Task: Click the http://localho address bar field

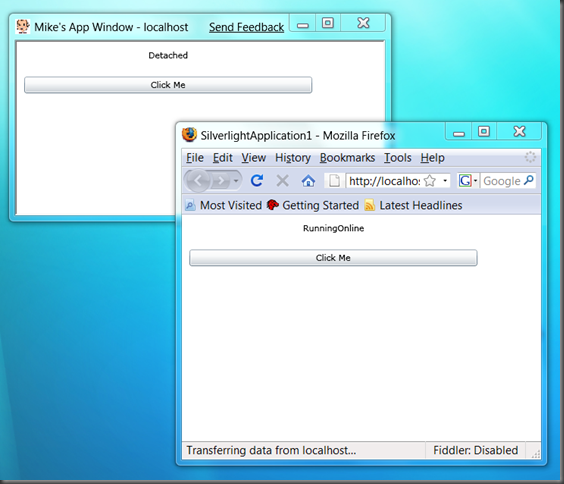Action: click(384, 181)
